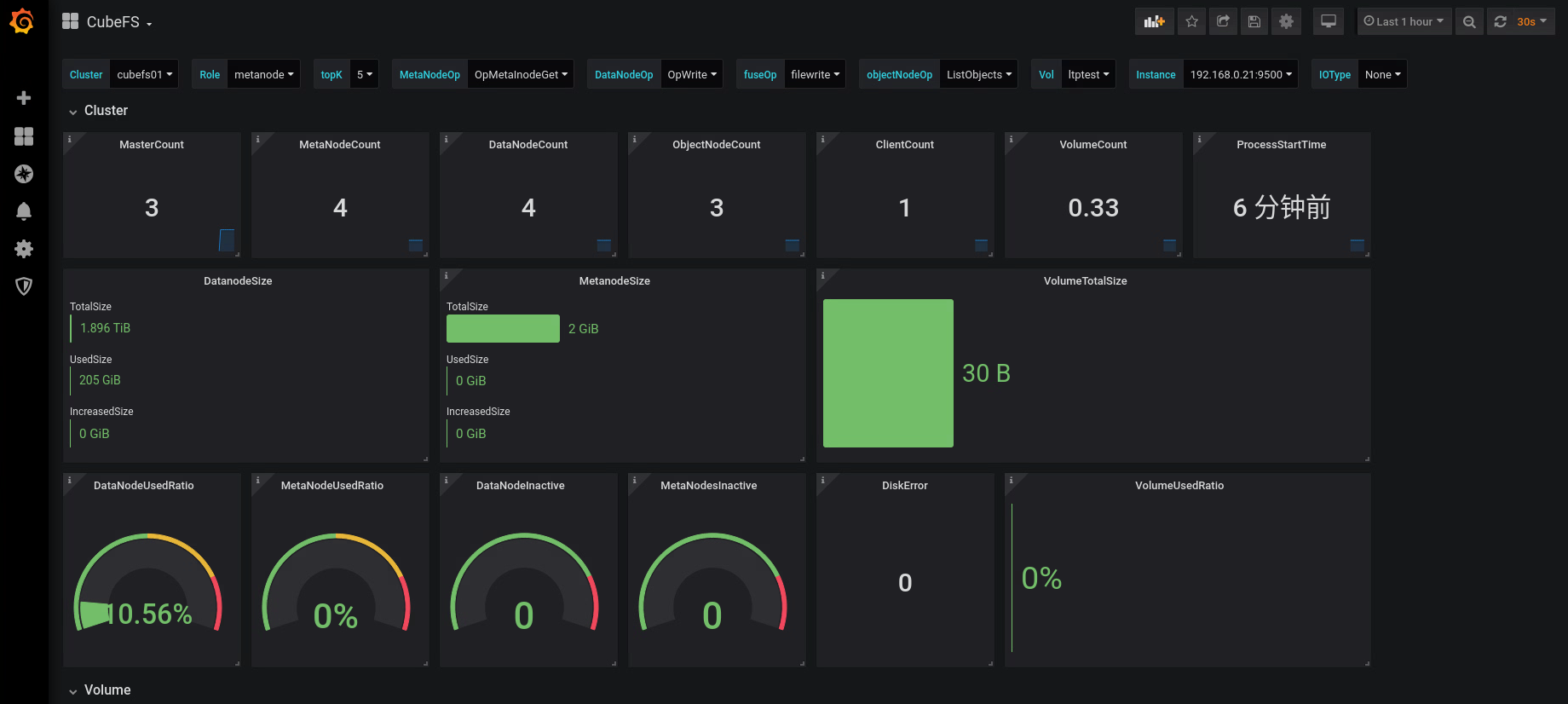Image resolution: width=1568 pixels, height=704 pixels.
Task: Open the Dashboards icon in sidebar
Action: click(24, 136)
